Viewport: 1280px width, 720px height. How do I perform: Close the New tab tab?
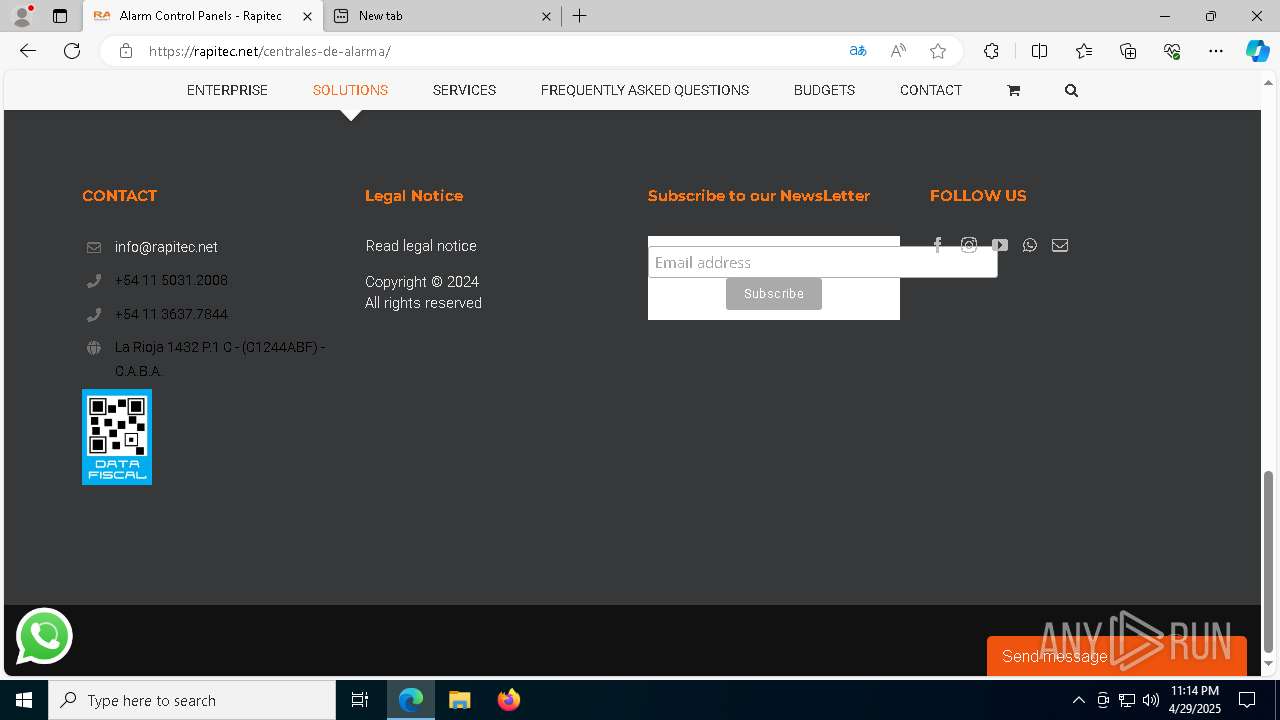pos(547,16)
